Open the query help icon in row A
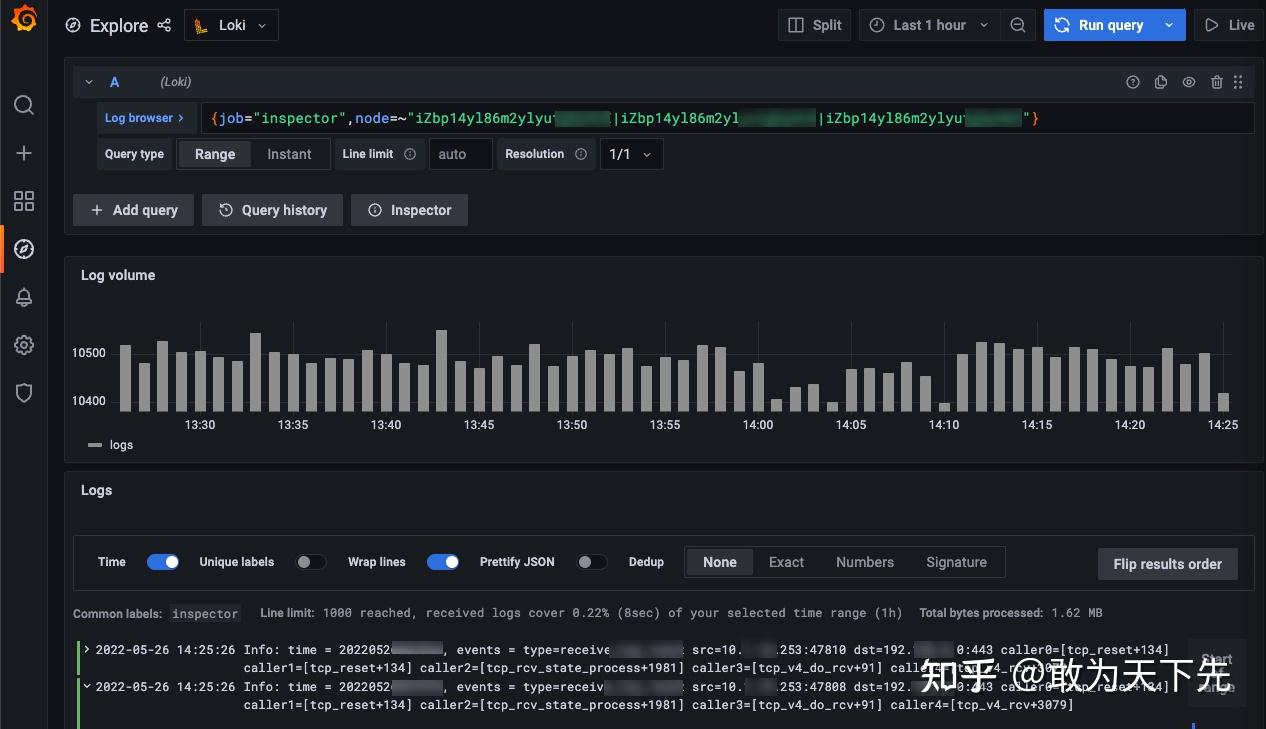1266x729 pixels. click(x=1133, y=82)
